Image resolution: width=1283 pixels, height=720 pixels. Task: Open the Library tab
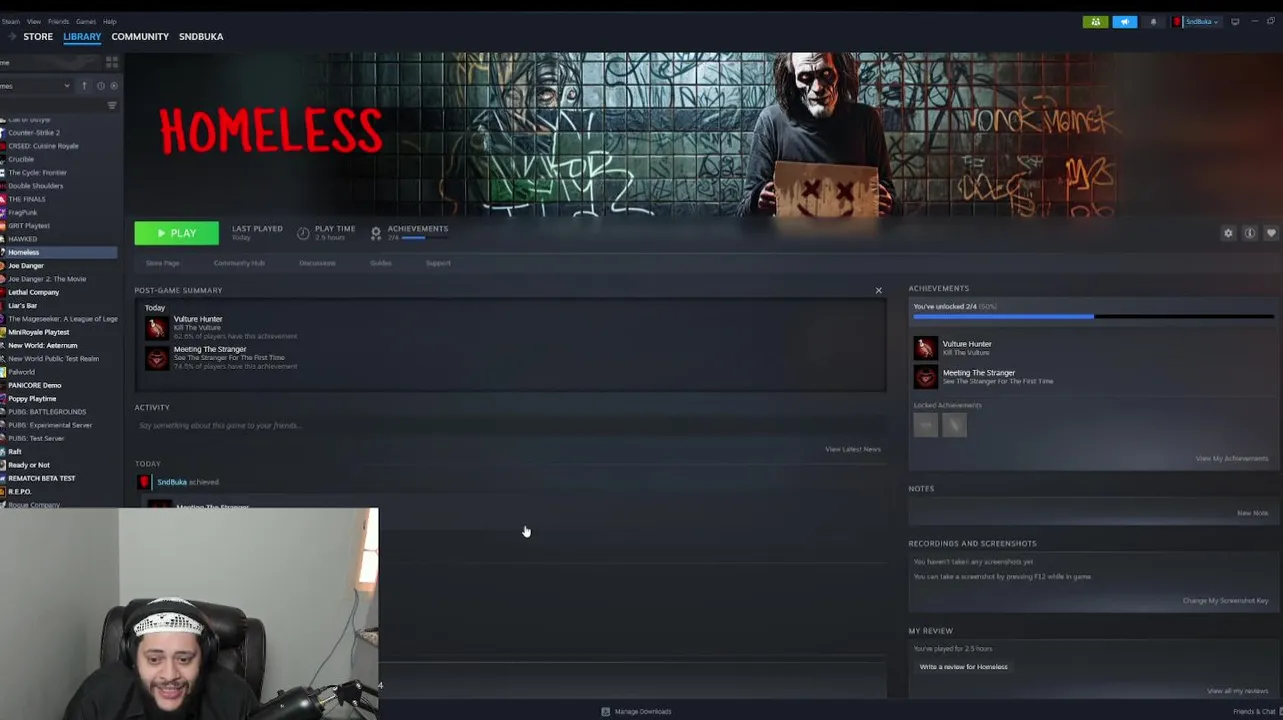click(82, 37)
